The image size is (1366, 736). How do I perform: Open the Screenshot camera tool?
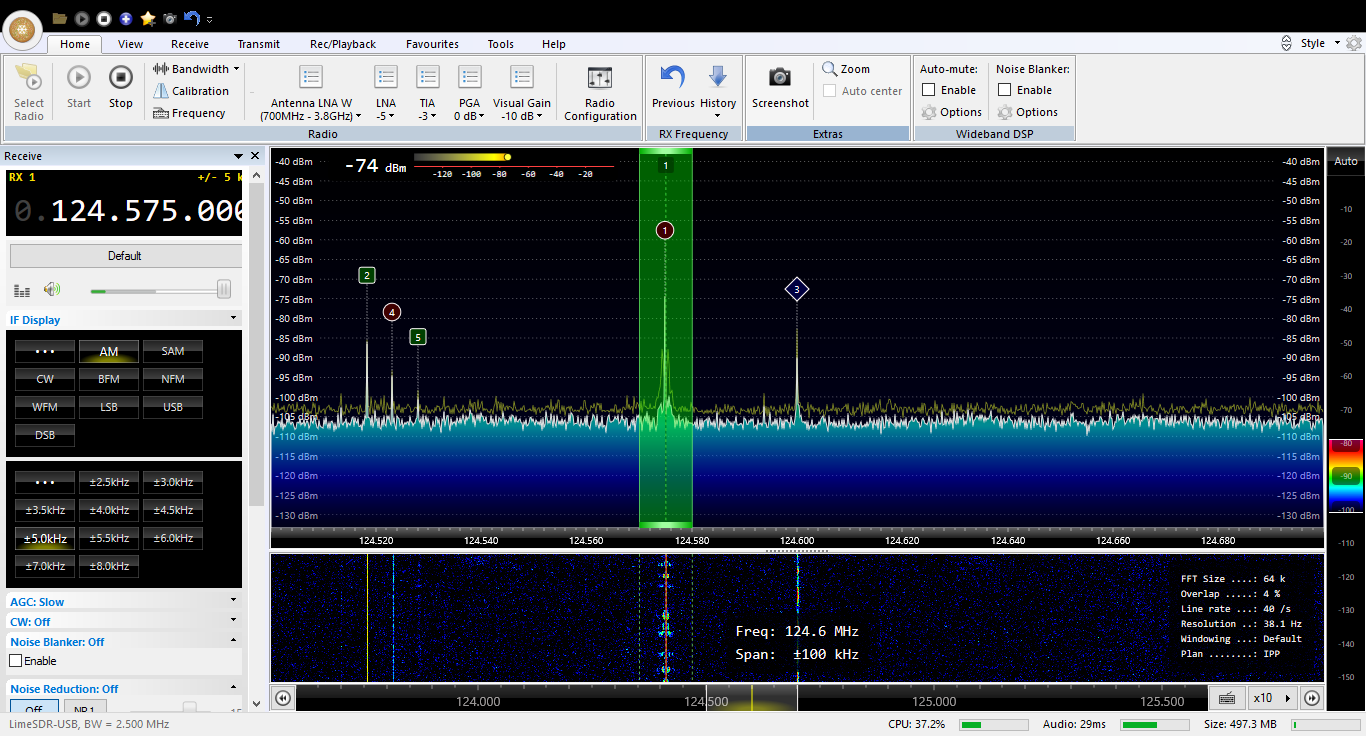pos(780,78)
